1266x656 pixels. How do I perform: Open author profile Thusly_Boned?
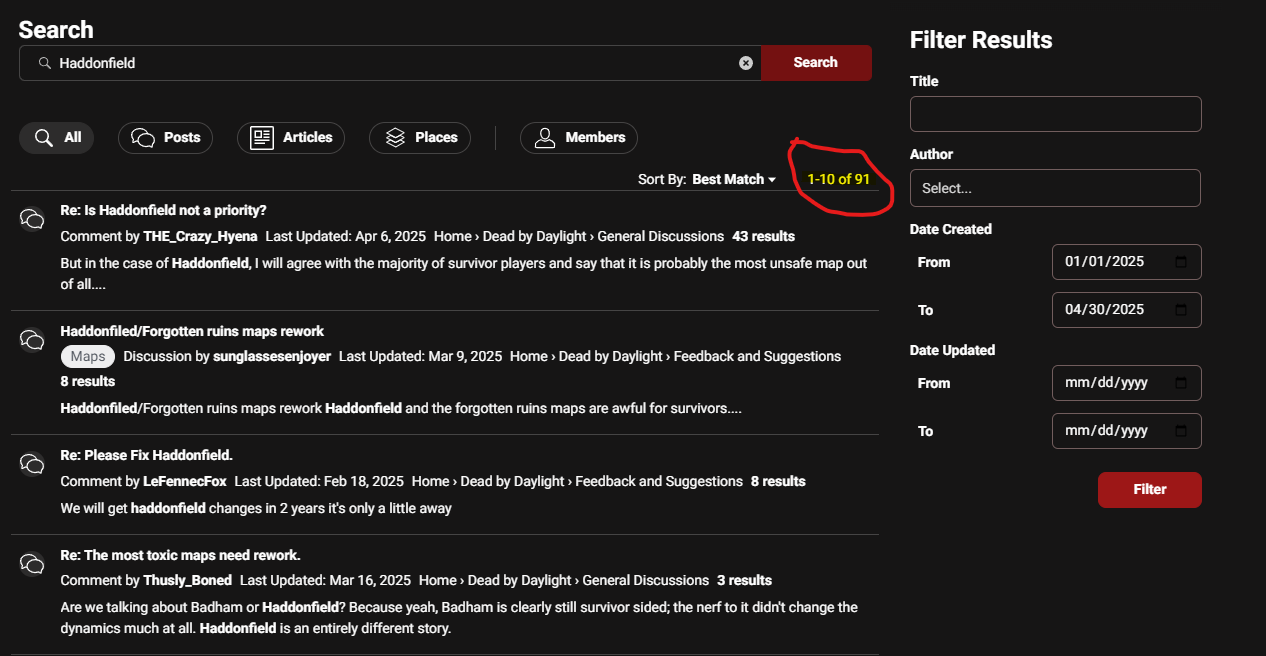click(188, 580)
